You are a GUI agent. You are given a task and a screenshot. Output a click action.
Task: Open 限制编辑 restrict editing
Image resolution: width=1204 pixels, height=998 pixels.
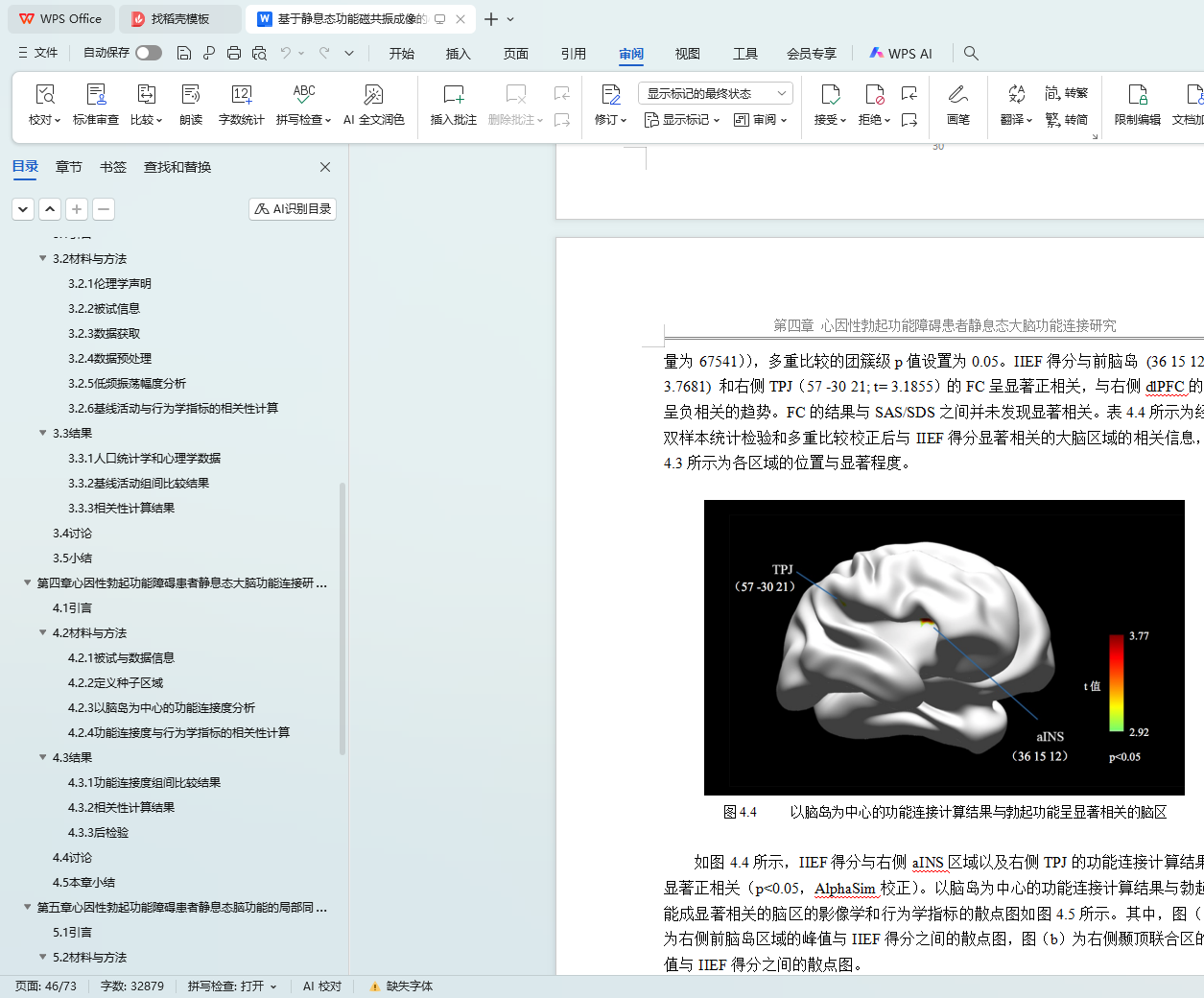[1137, 106]
